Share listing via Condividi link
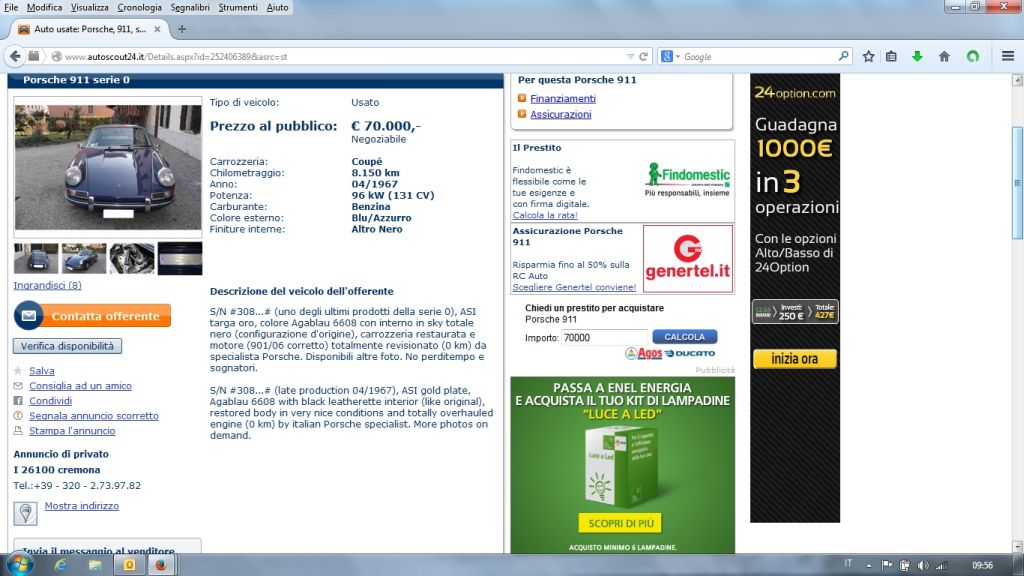1024x576 pixels. coord(50,401)
